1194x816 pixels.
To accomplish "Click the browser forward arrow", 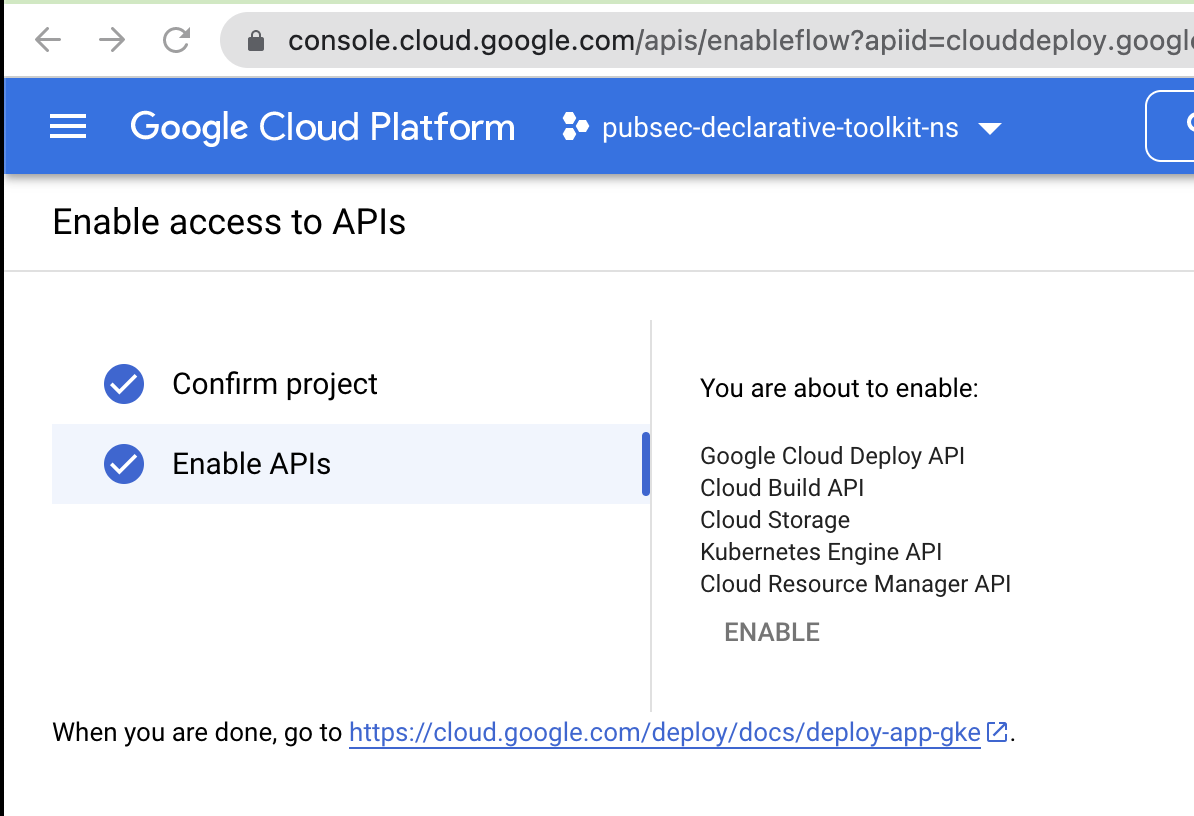I will click(x=112, y=40).
